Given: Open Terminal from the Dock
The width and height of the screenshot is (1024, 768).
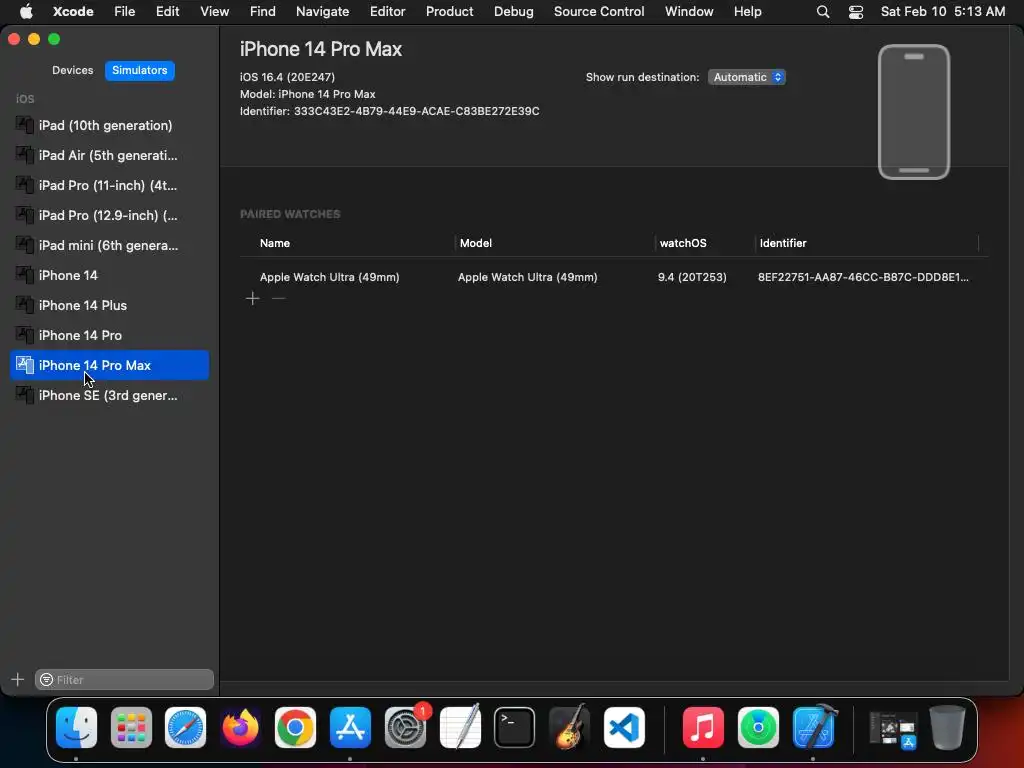Looking at the screenshot, I should 515,728.
